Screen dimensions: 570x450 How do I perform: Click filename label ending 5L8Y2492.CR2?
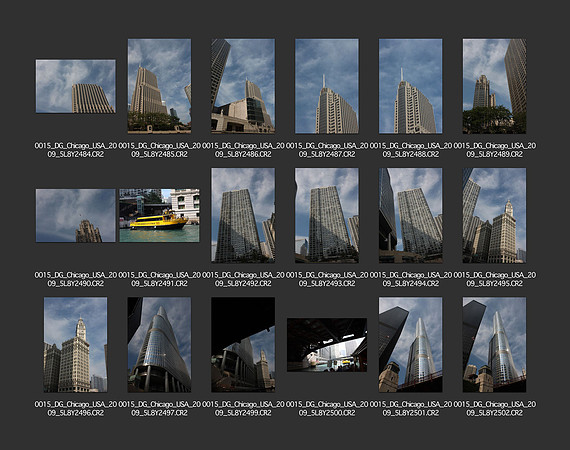[x=243, y=279]
